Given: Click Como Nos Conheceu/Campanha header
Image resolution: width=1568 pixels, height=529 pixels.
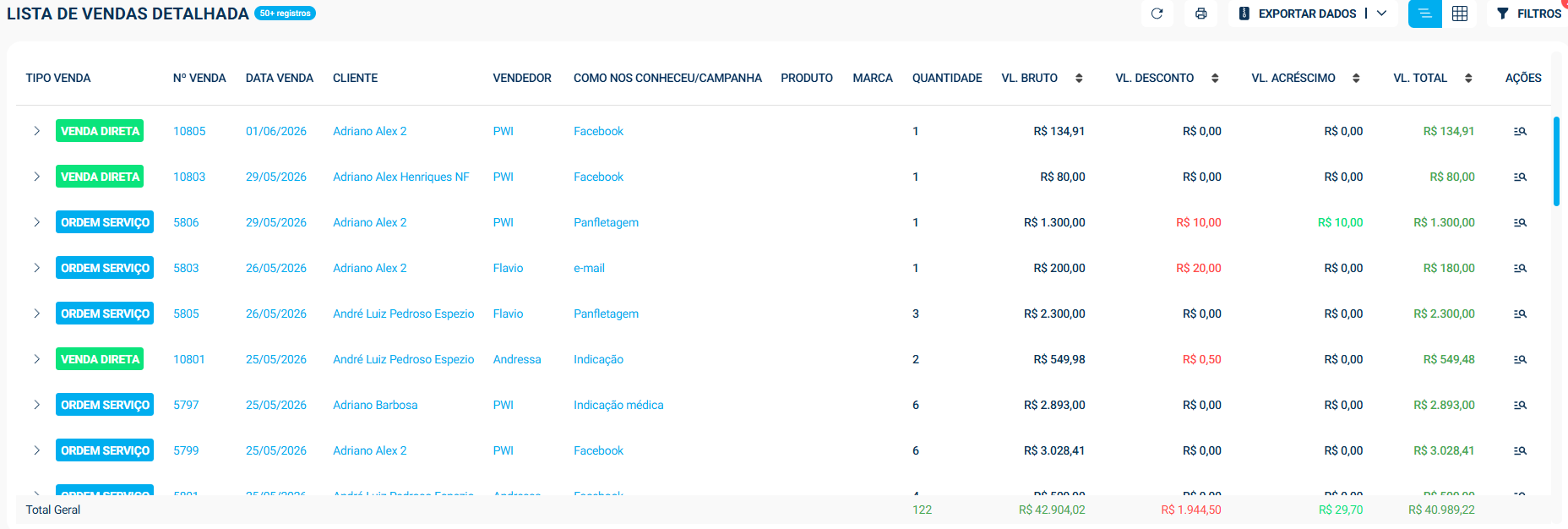Looking at the screenshot, I should [667, 78].
